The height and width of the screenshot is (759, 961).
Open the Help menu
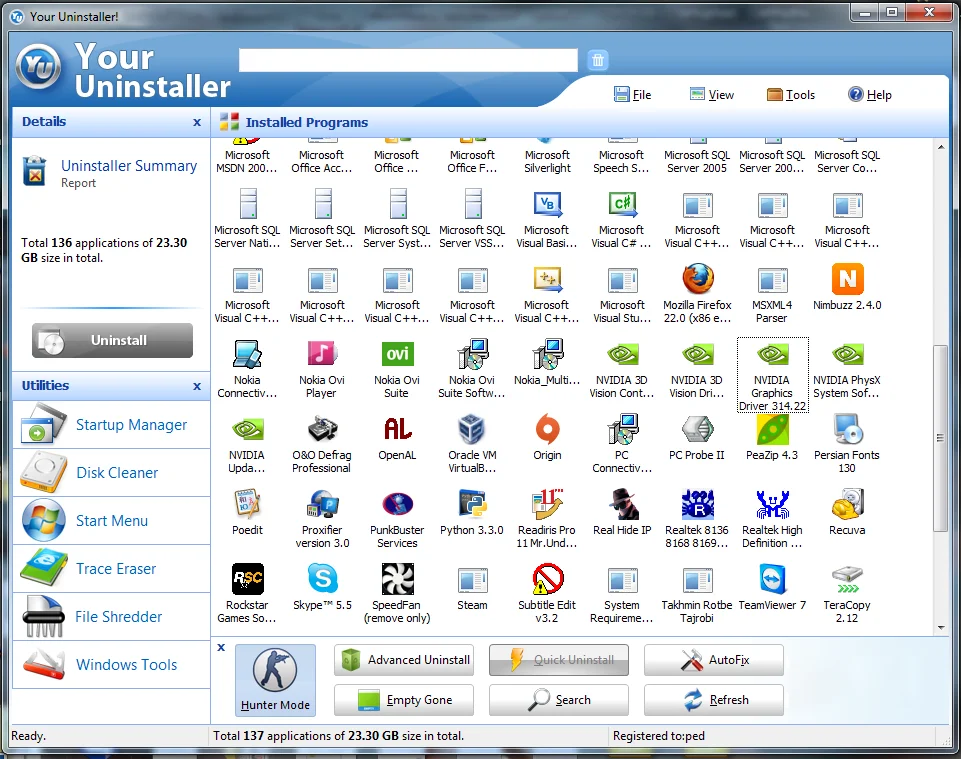coord(870,94)
